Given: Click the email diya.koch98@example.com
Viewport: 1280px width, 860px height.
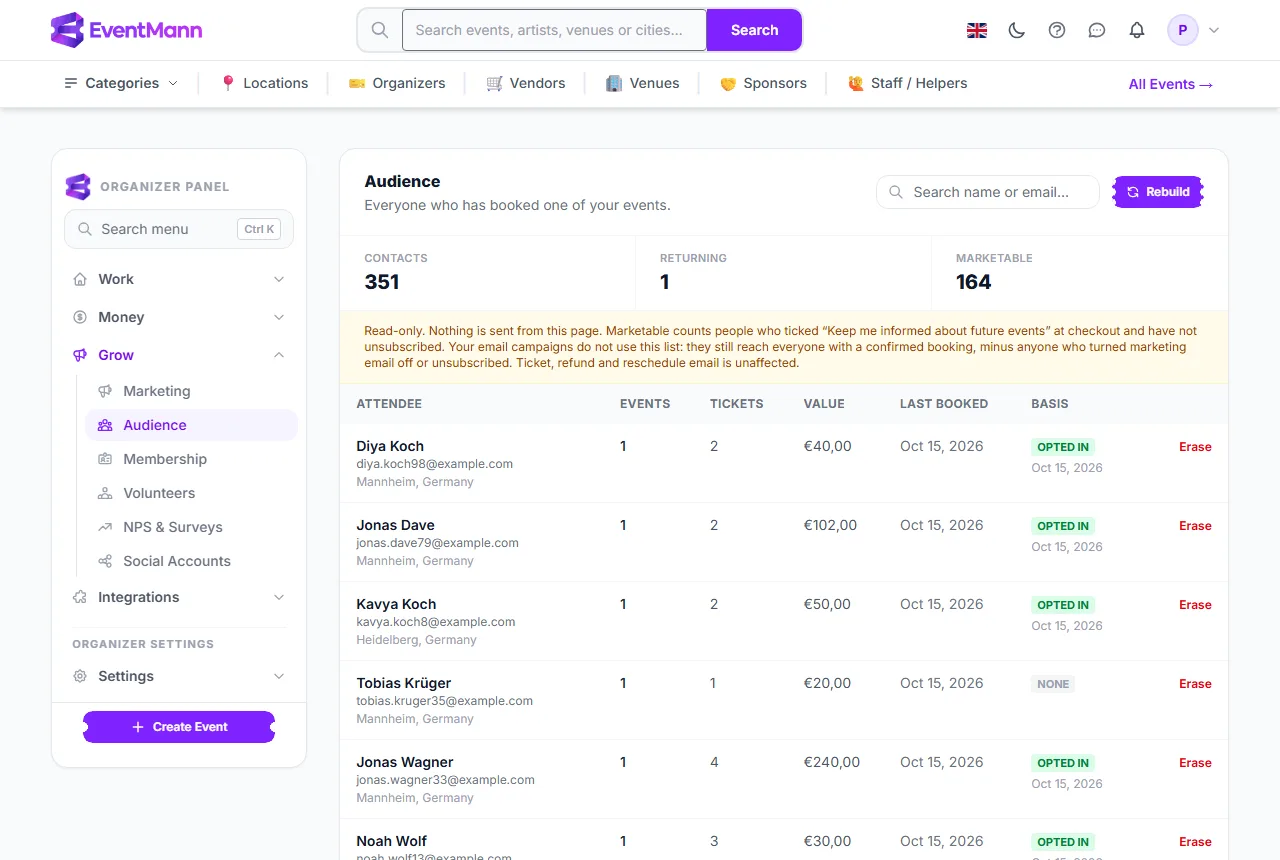Looking at the screenshot, I should click(x=435, y=464).
